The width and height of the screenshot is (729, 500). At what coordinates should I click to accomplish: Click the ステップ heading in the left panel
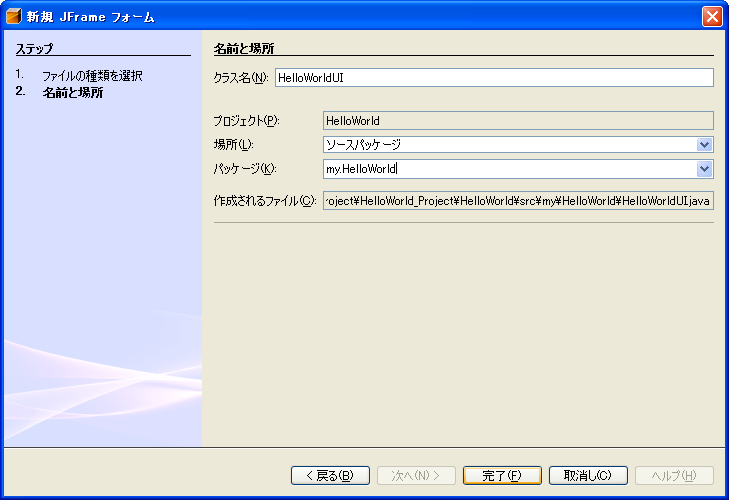[34, 48]
